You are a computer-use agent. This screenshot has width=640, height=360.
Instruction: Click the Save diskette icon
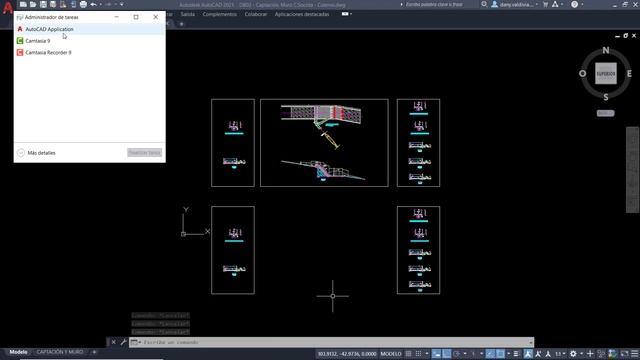coord(43,4)
